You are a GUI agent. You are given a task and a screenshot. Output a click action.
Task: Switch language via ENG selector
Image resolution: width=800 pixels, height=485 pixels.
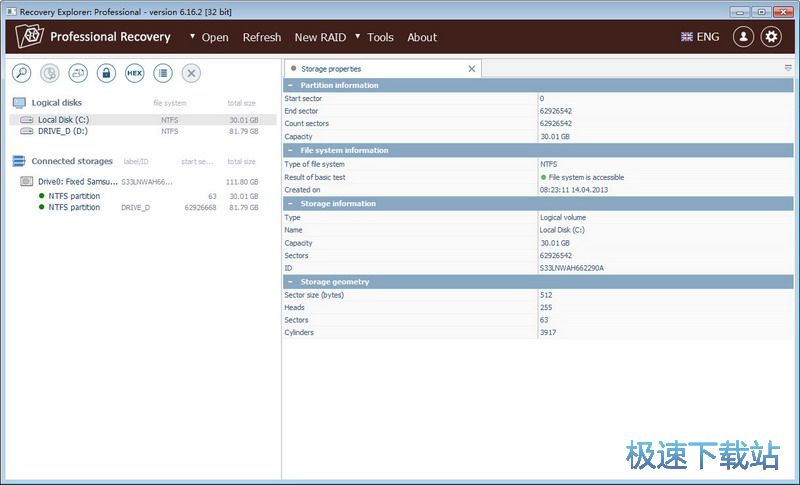tap(700, 37)
